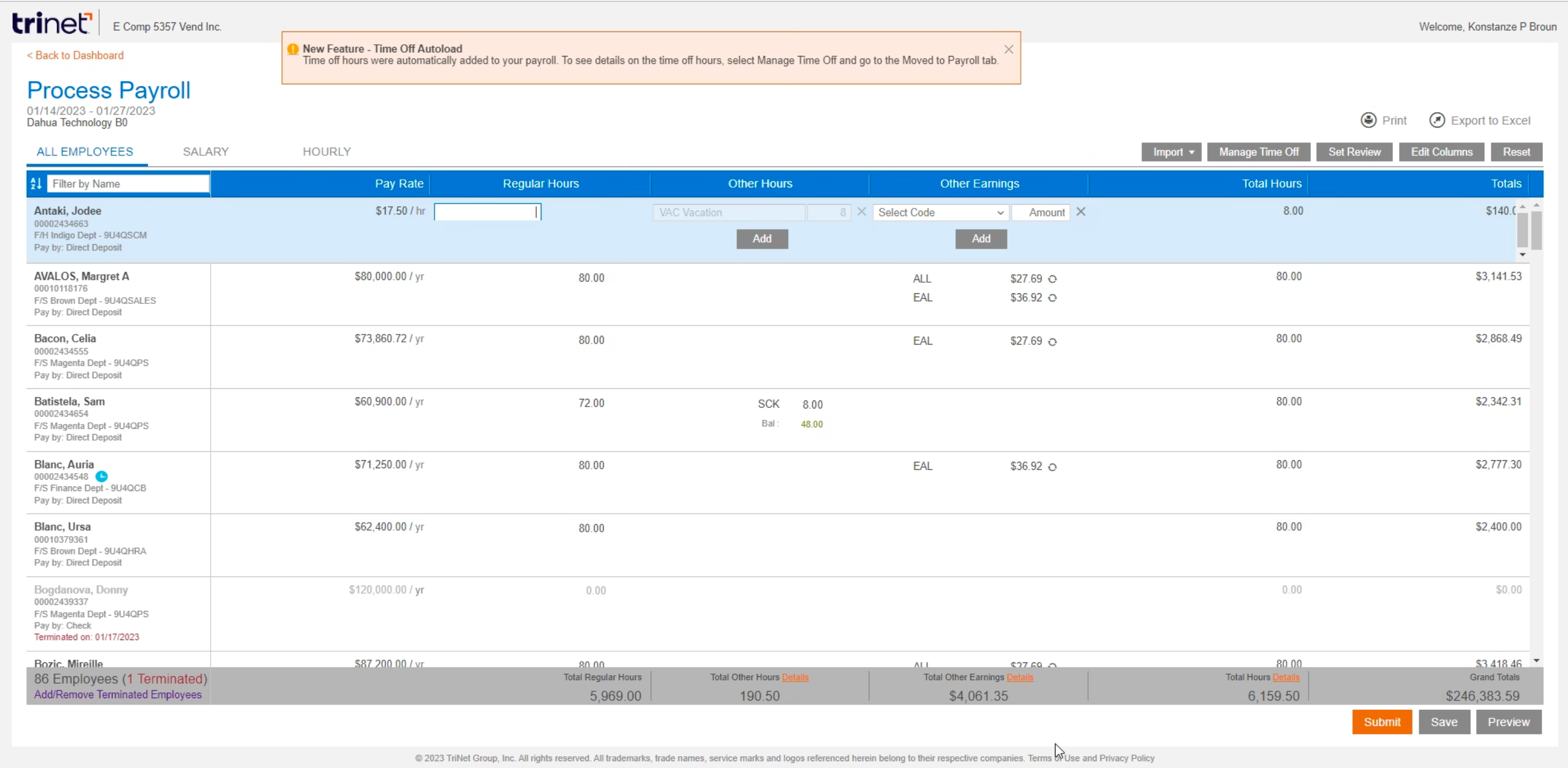
Task: Click the small row scroll down arrow for Antaki
Action: point(1522,254)
